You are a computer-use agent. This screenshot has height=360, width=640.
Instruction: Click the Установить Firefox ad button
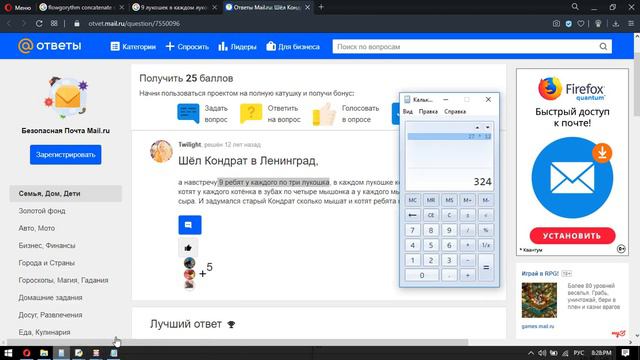point(572,236)
